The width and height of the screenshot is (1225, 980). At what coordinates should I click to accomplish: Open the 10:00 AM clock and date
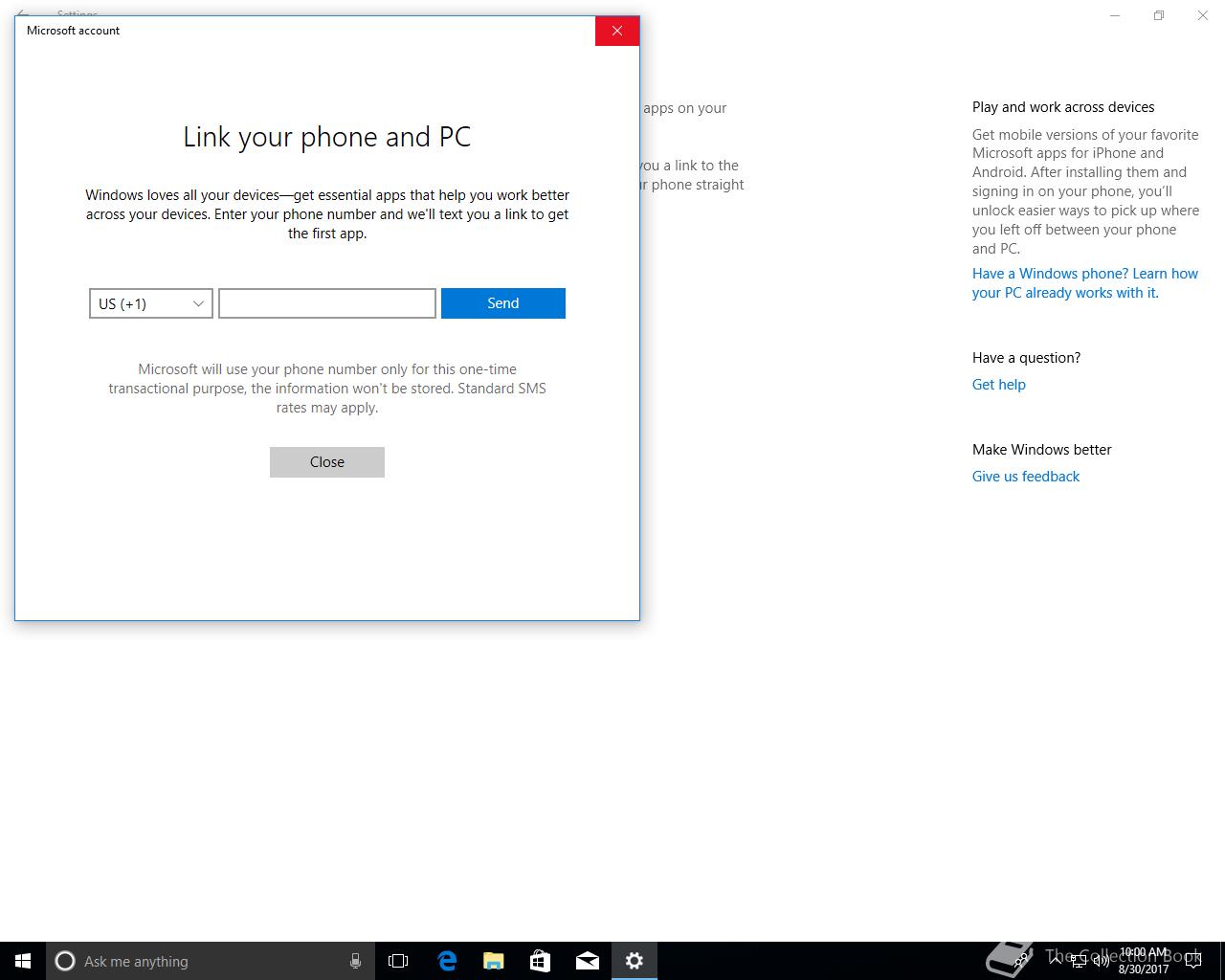point(1144,961)
